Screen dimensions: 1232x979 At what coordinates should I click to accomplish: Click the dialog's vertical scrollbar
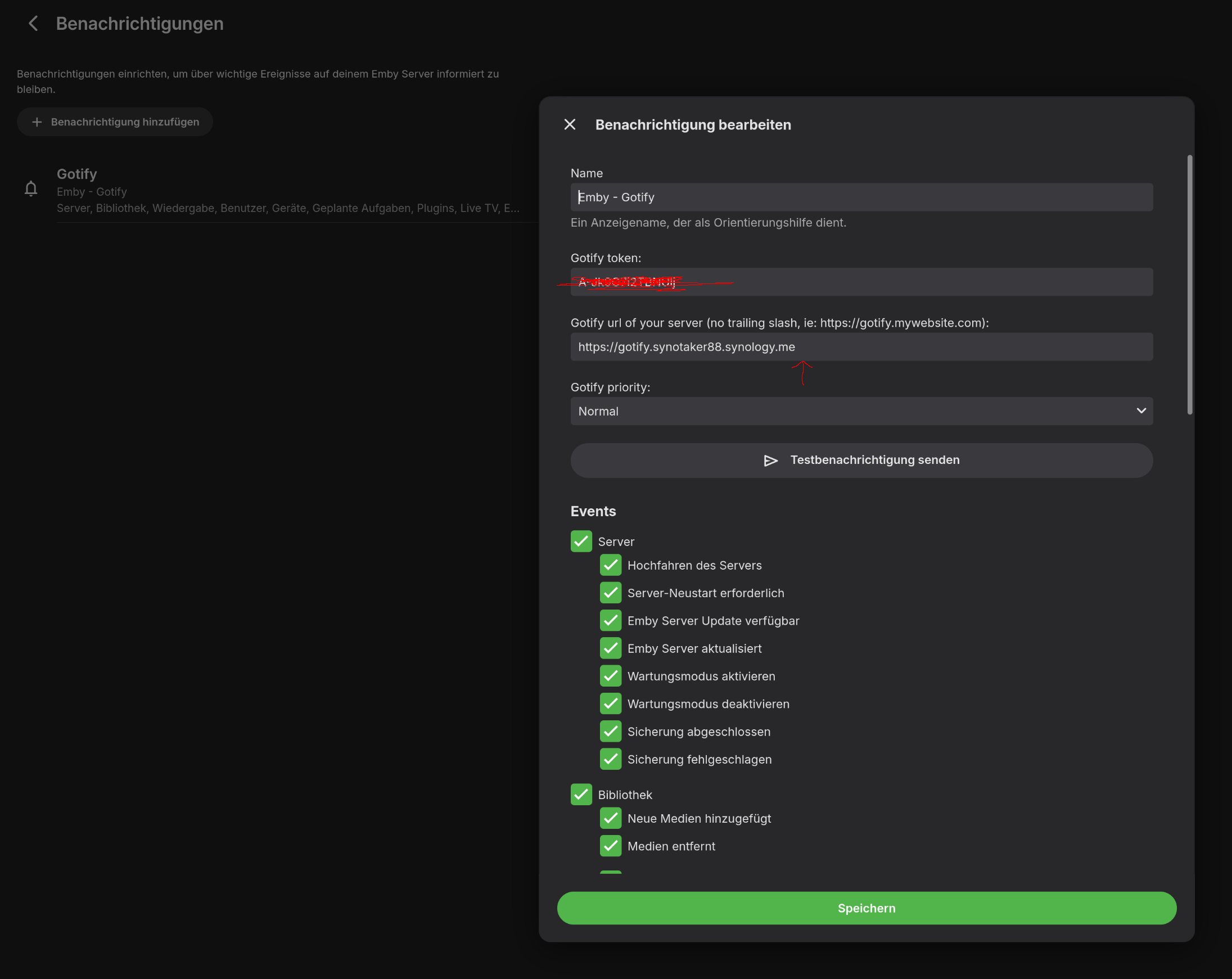click(1190, 284)
